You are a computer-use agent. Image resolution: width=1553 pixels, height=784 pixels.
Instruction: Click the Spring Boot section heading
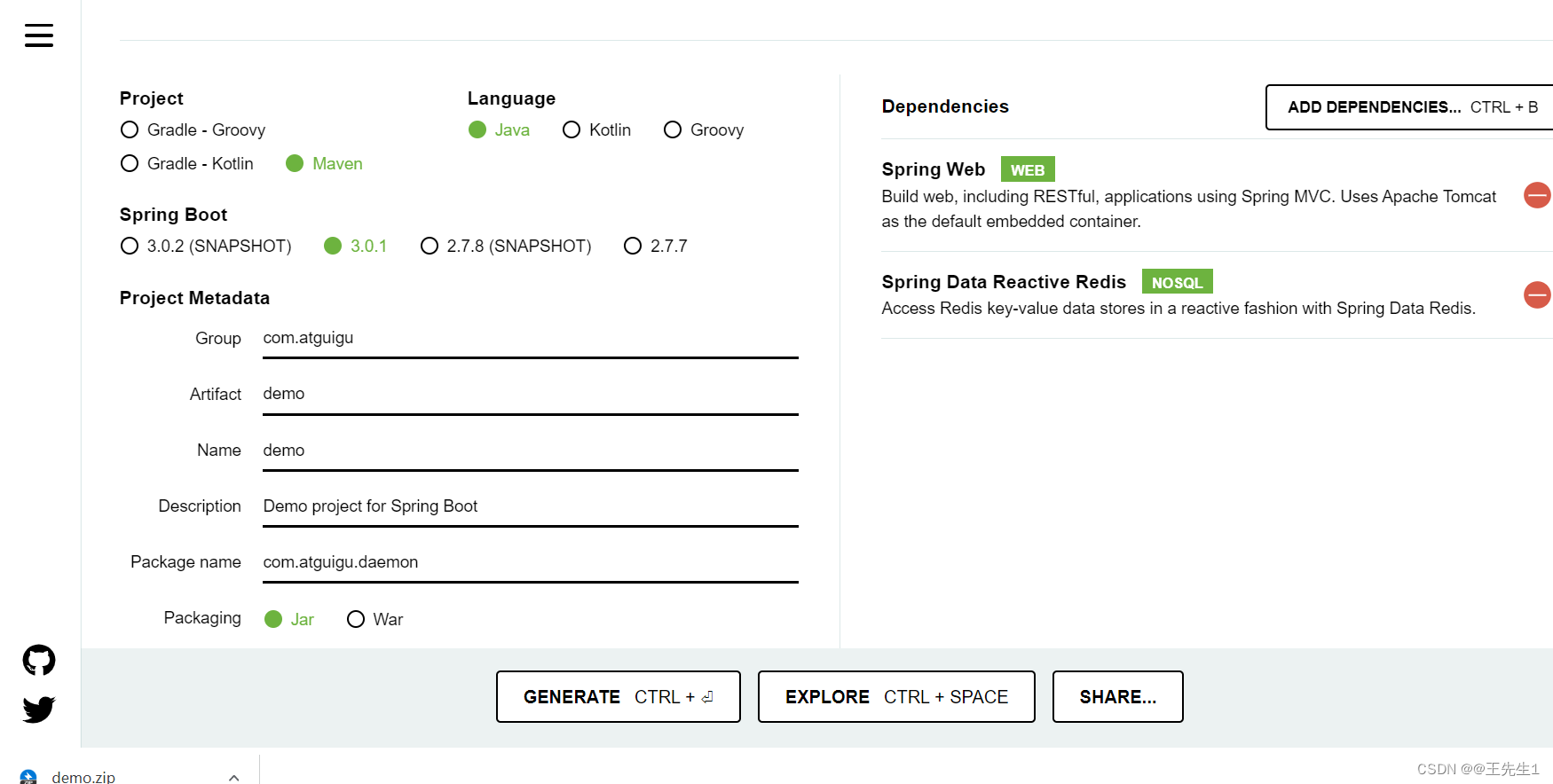173,215
